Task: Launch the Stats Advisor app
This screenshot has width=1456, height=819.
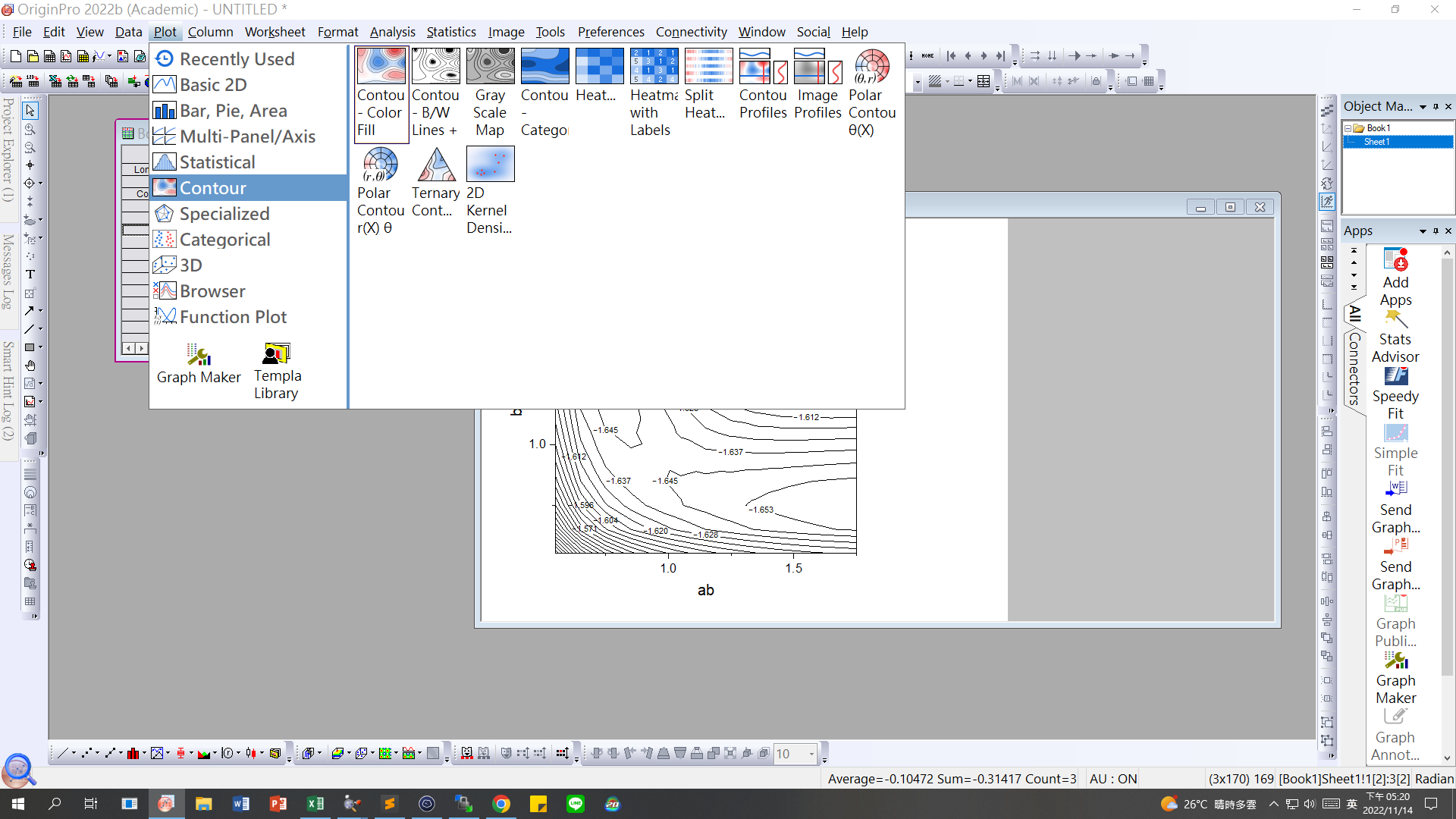Action: 1395,337
